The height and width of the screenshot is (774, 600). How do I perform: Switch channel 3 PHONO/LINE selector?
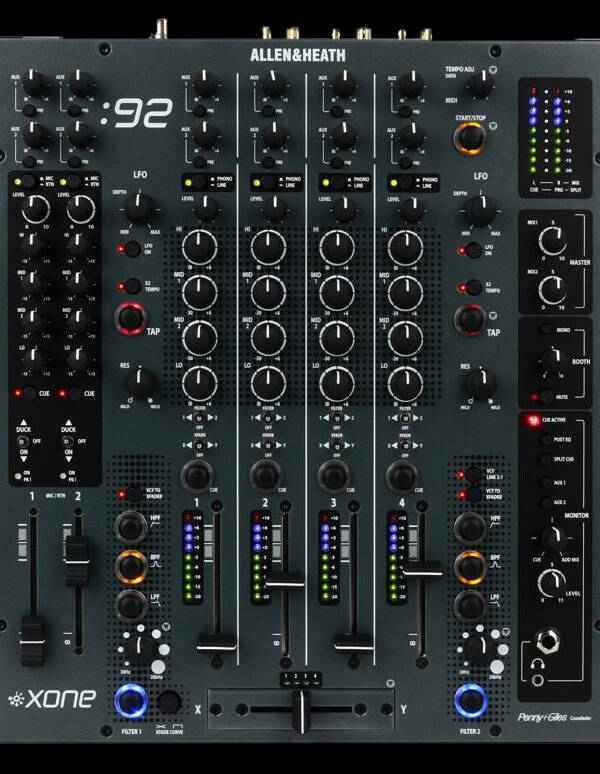tap(336, 182)
